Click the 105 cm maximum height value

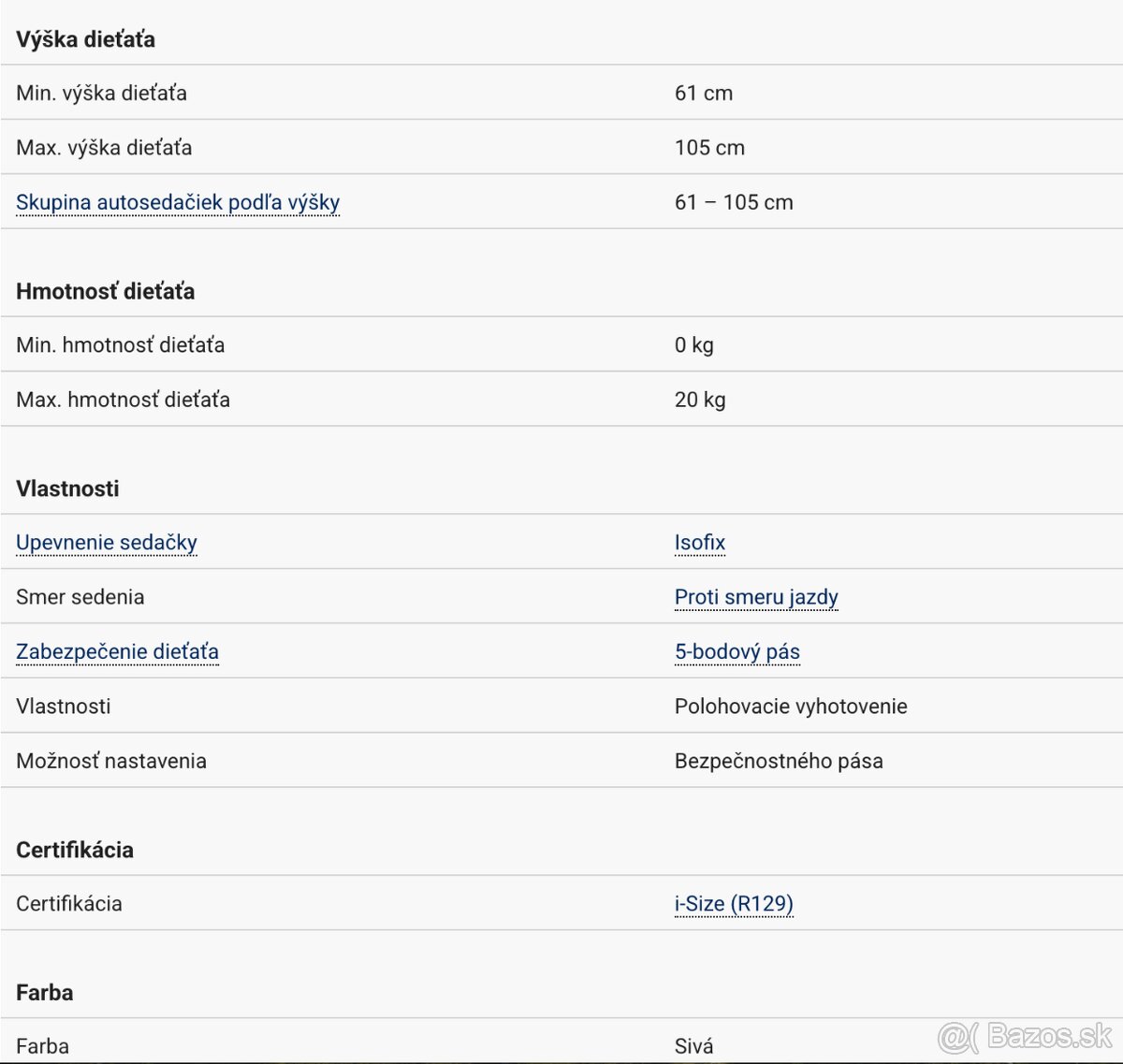[709, 148]
